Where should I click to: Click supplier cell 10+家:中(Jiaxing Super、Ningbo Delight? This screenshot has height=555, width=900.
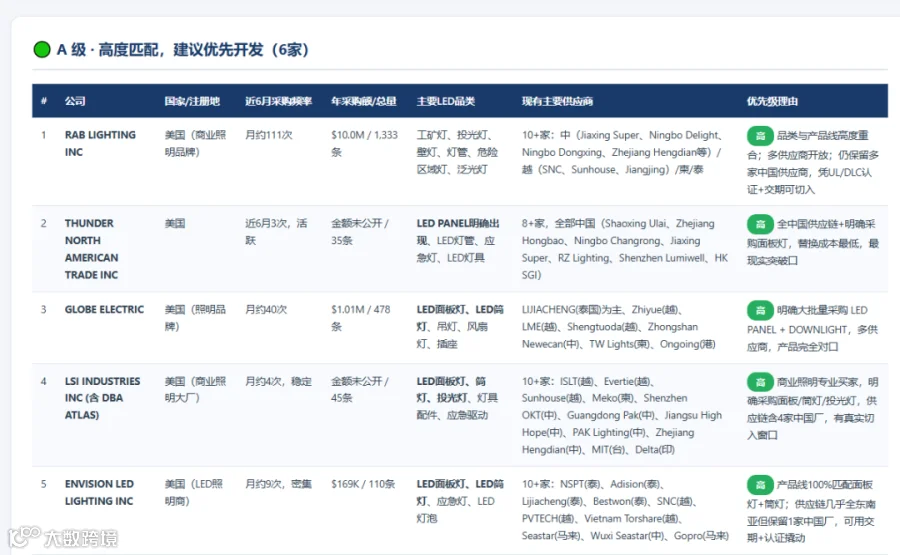click(622, 152)
